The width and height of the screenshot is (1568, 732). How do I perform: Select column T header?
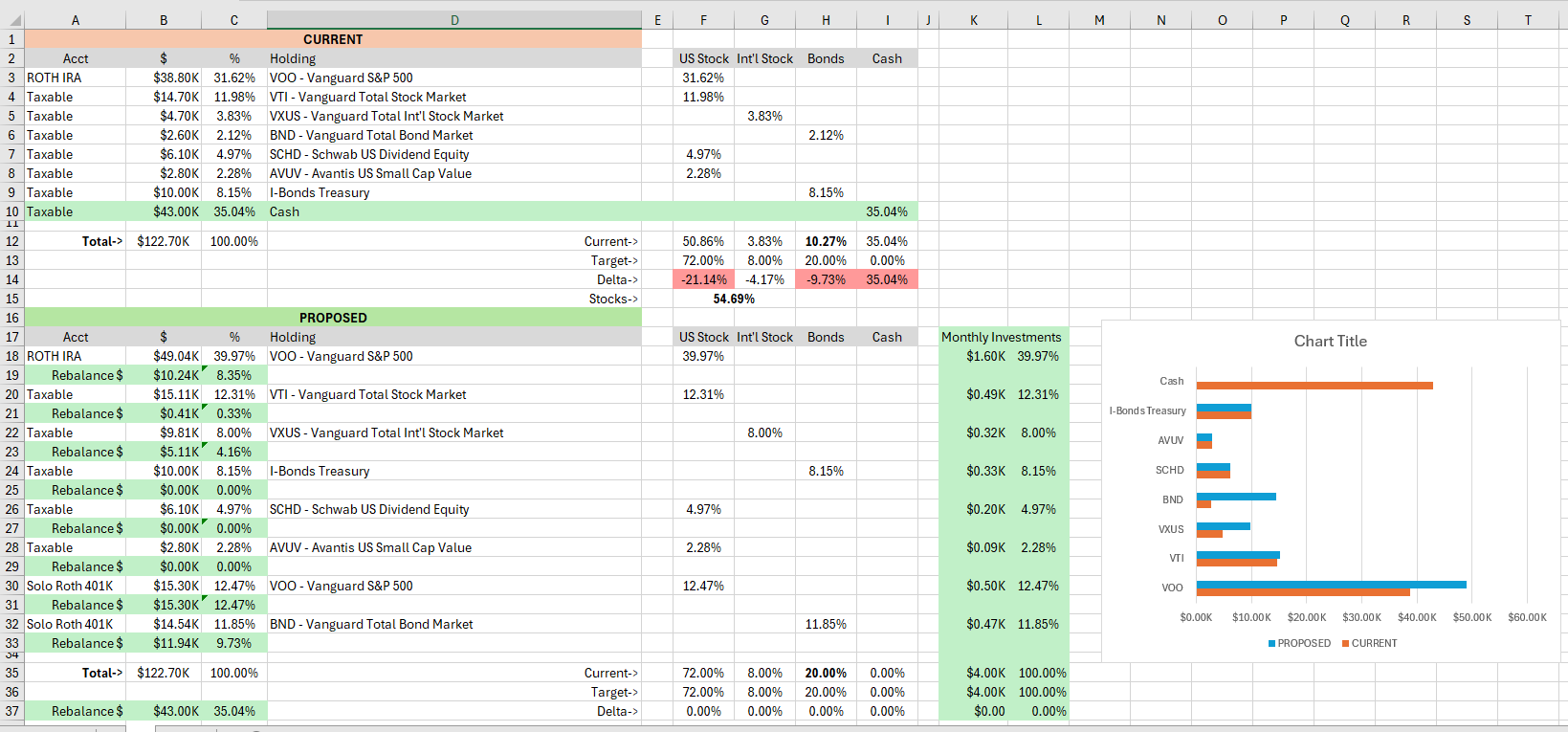pyautogui.click(x=1528, y=20)
